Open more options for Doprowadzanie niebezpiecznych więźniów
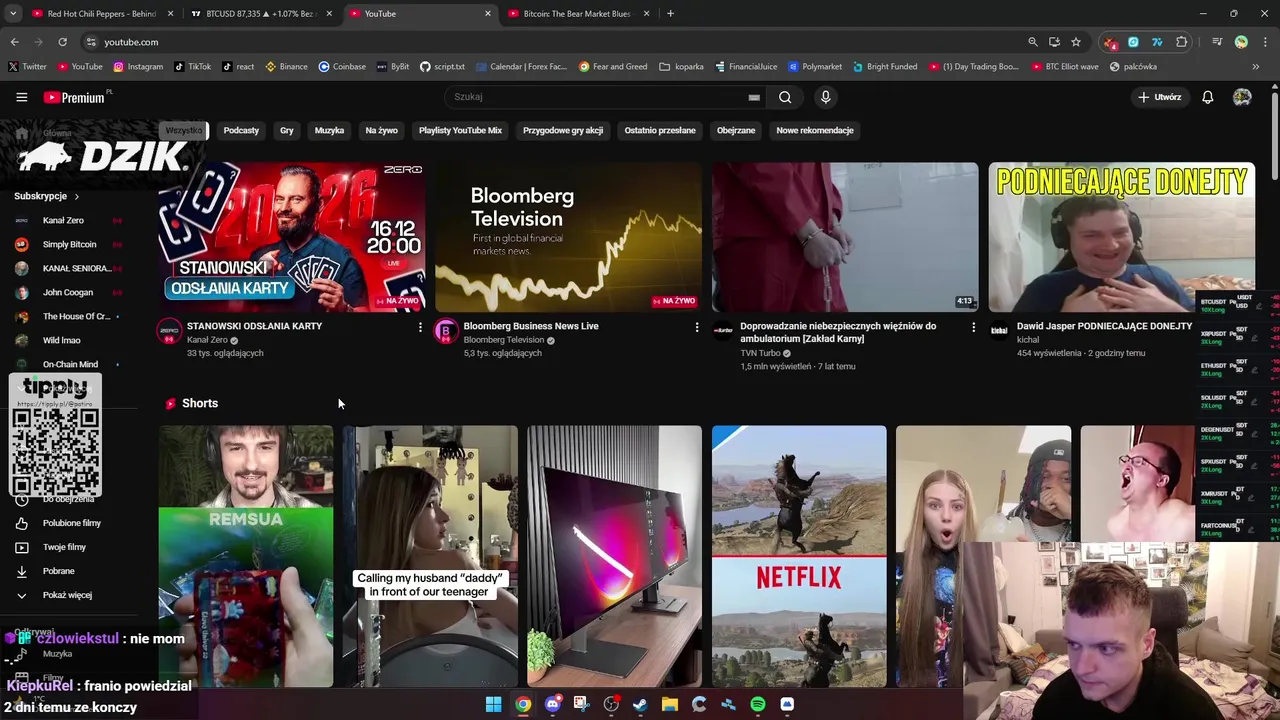 (974, 327)
